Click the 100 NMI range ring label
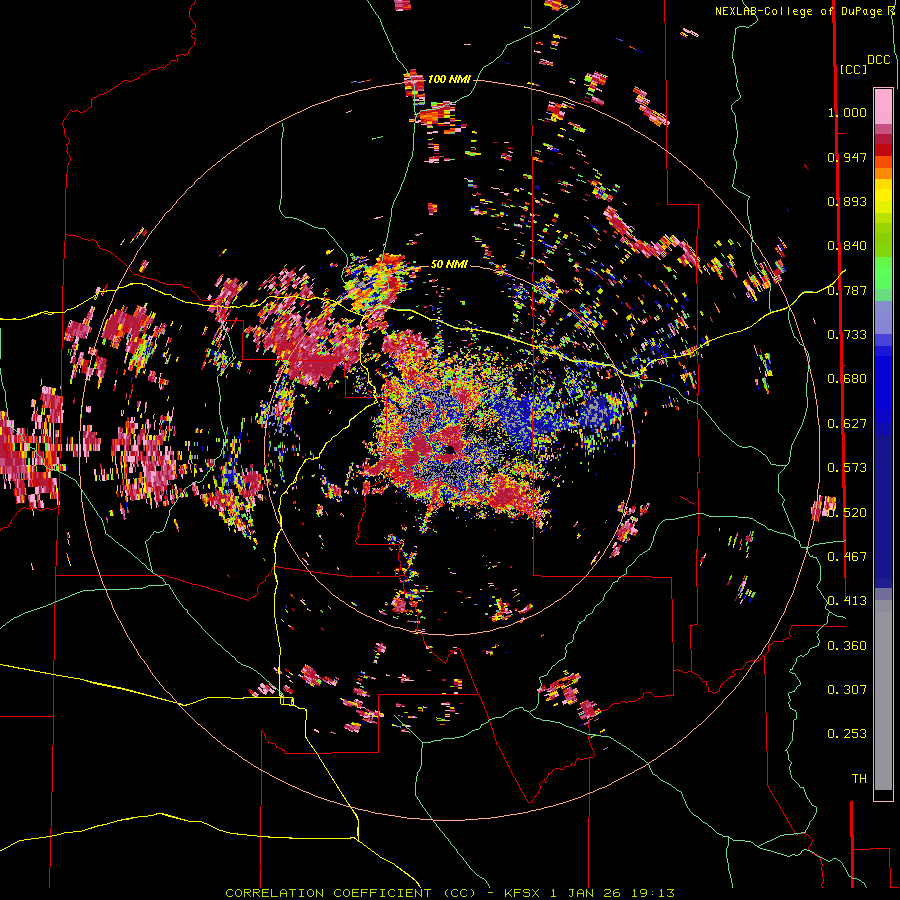Viewport: 900px width, 900px height. coord(449,79)
